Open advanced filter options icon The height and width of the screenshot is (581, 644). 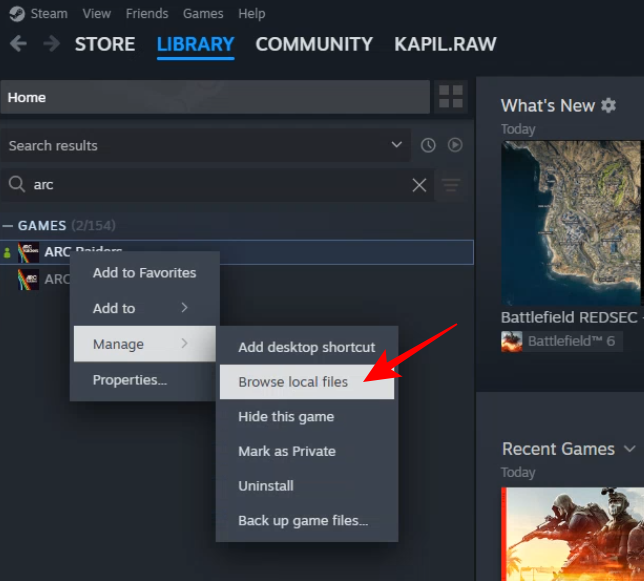pyautogui.click(x=452, y=185)
